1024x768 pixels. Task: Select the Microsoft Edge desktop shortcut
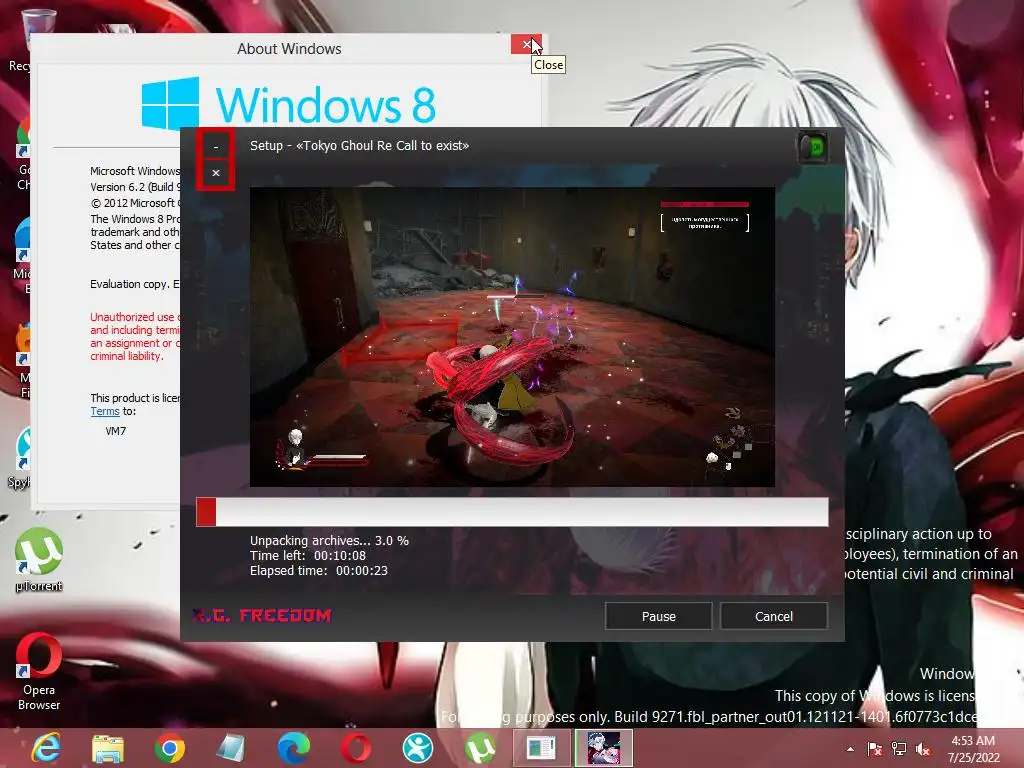(24, 256)
